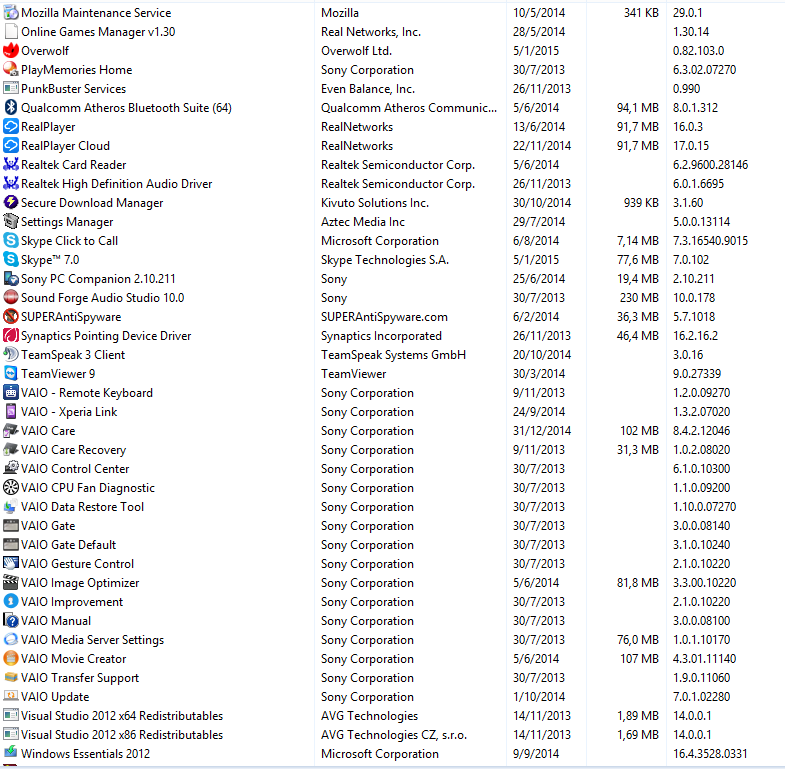Click the Windows Essentials 2012 icon
The width and height of the screenshot is (785, 769).
(11, 753)
